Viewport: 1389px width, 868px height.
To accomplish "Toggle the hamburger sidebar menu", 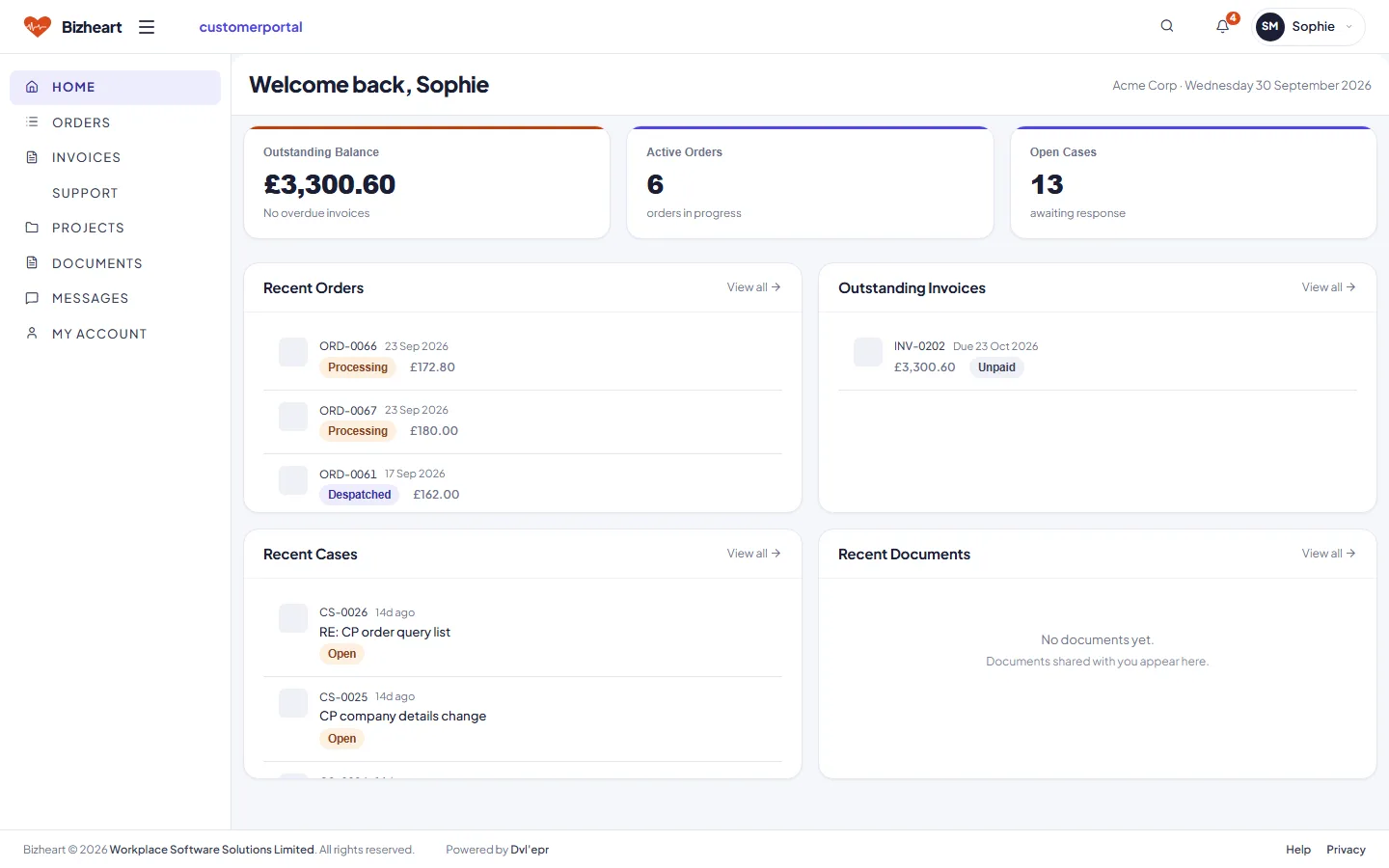I will (x=147, y=27).
